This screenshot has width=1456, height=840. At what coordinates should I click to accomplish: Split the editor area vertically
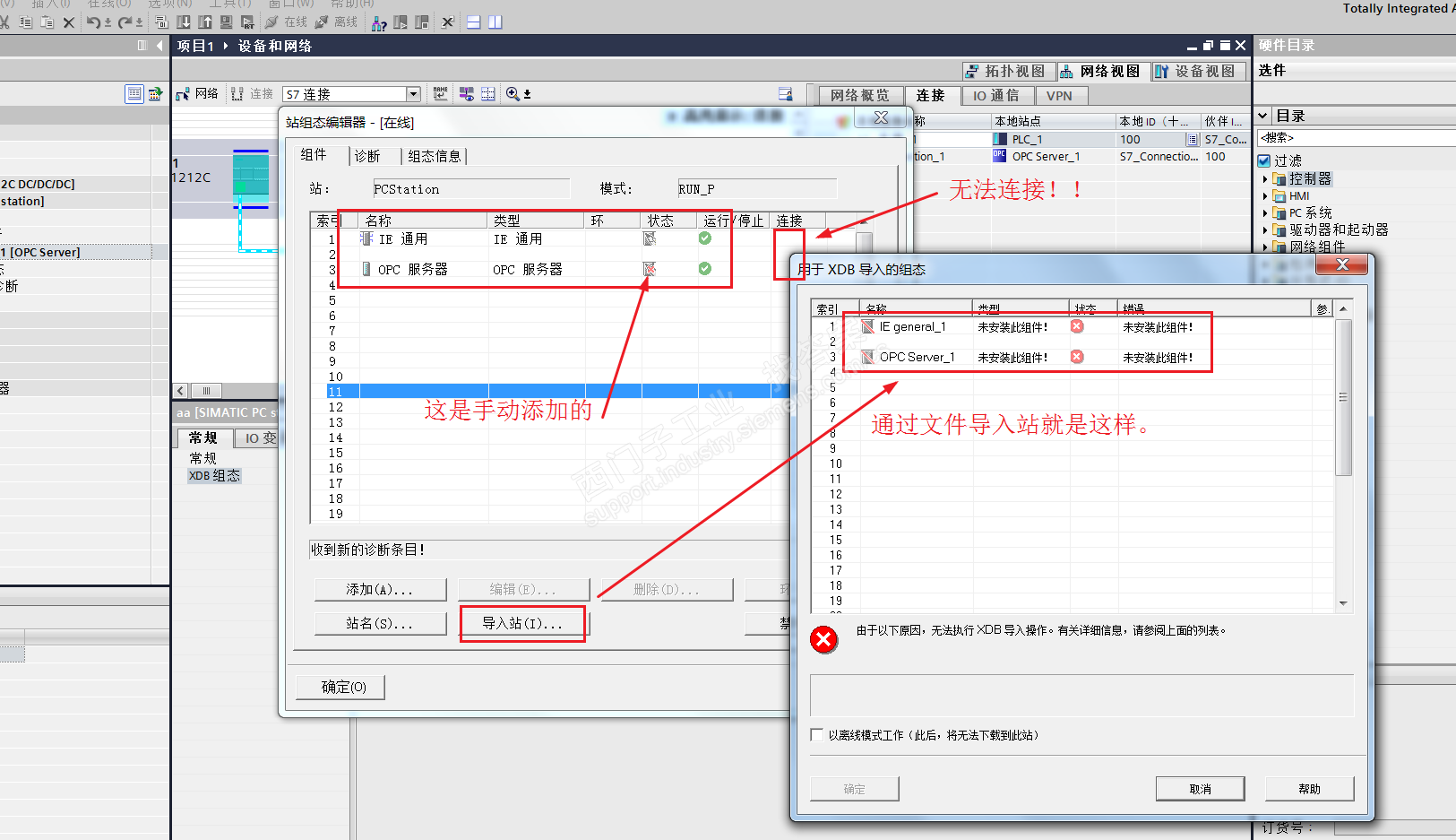(x=495, y=22)
